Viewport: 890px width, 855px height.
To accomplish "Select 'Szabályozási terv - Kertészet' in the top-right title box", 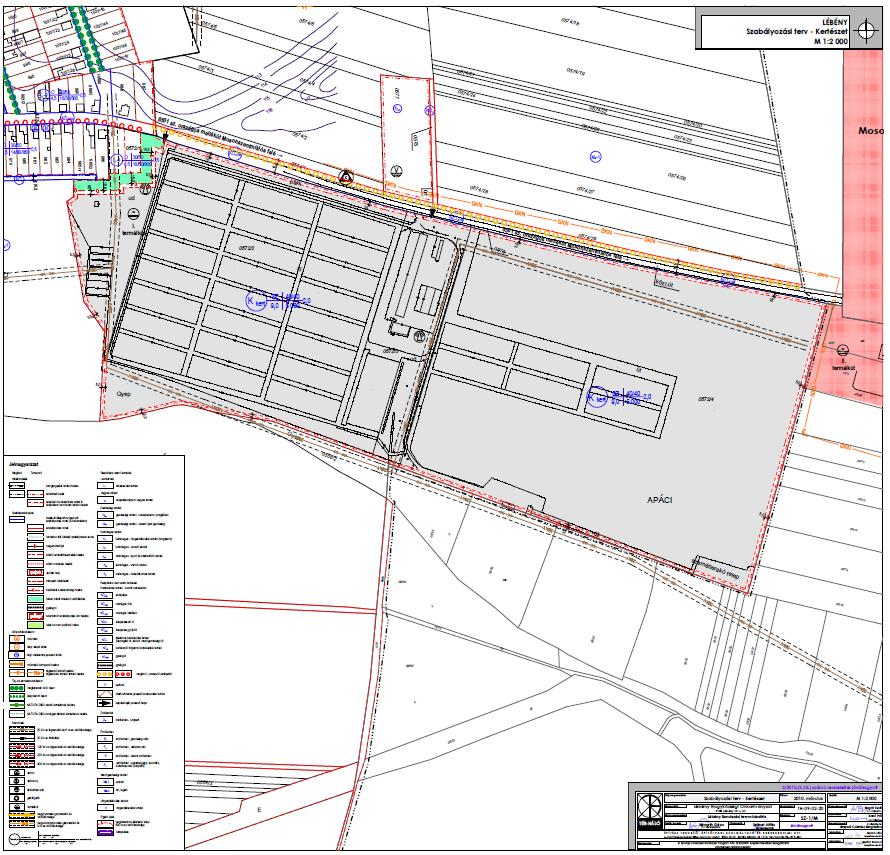I will [x=797, y=32].
